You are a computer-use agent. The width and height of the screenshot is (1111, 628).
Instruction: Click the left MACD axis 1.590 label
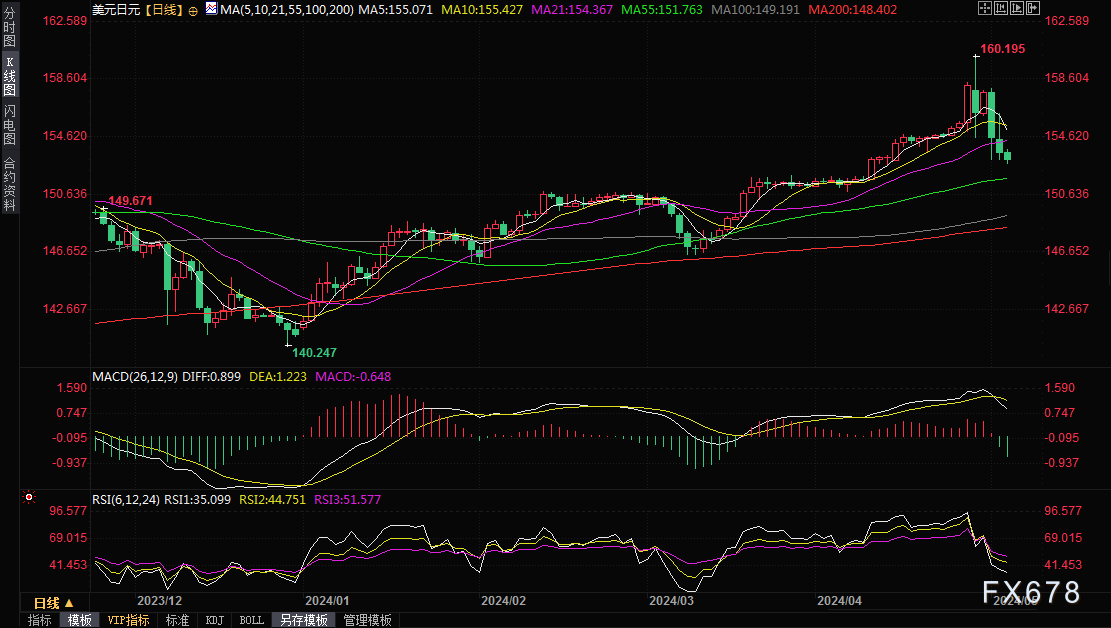pyautogui.click(x=72, y=388)
